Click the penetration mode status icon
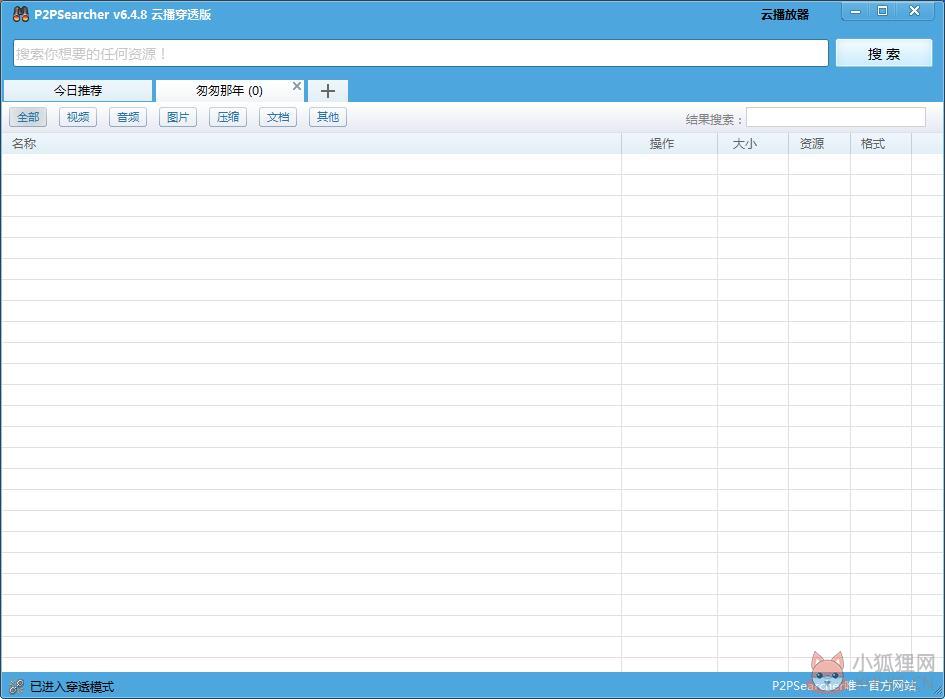 point(16,686)
